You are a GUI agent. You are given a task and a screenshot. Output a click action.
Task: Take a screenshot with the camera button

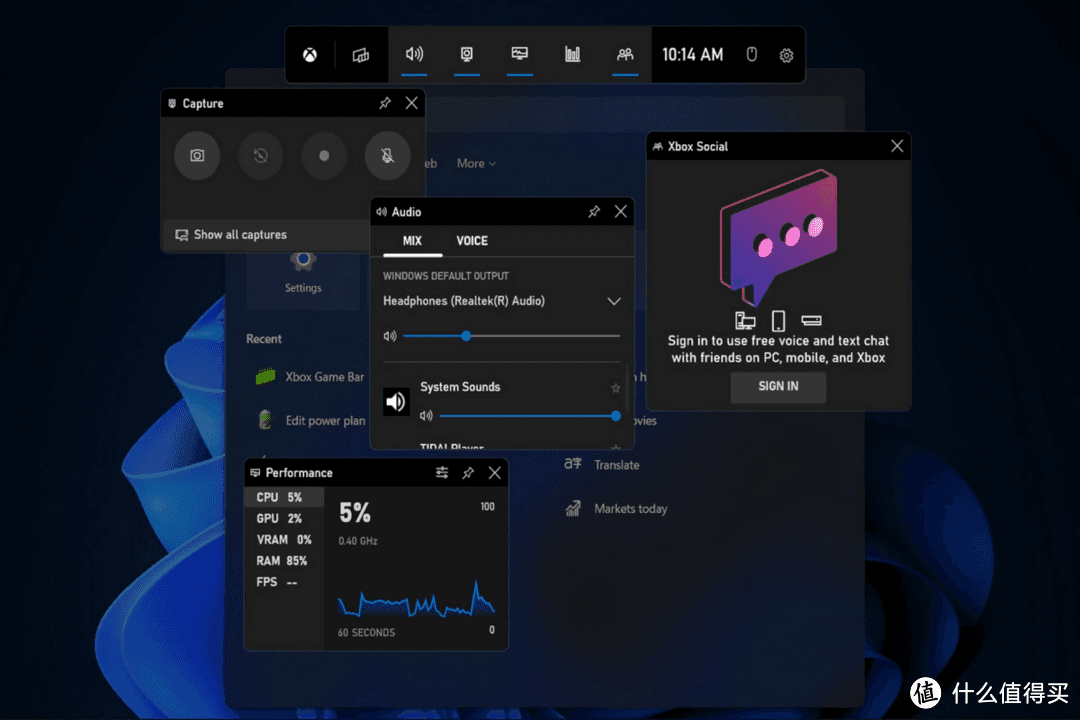(197, 156)
